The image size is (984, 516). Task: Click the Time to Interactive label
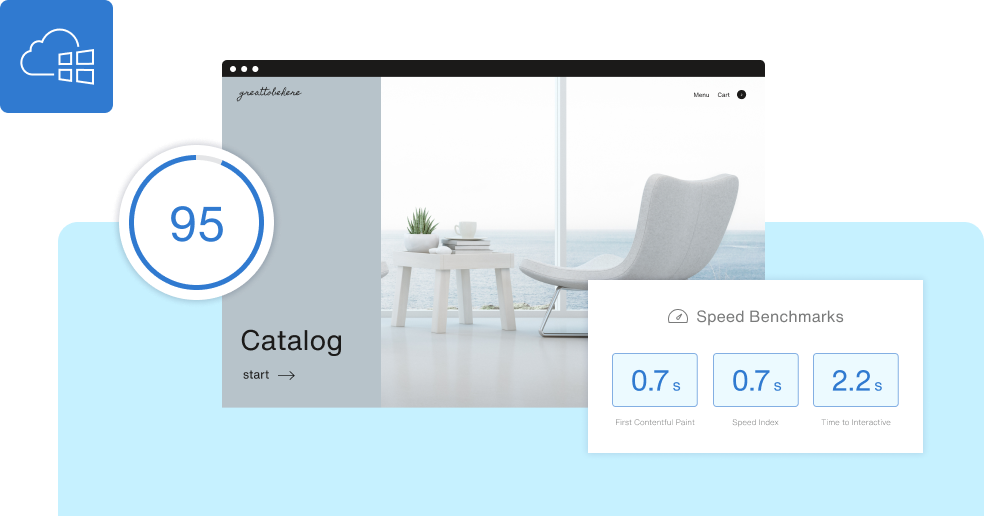click(x=855, y=423)
